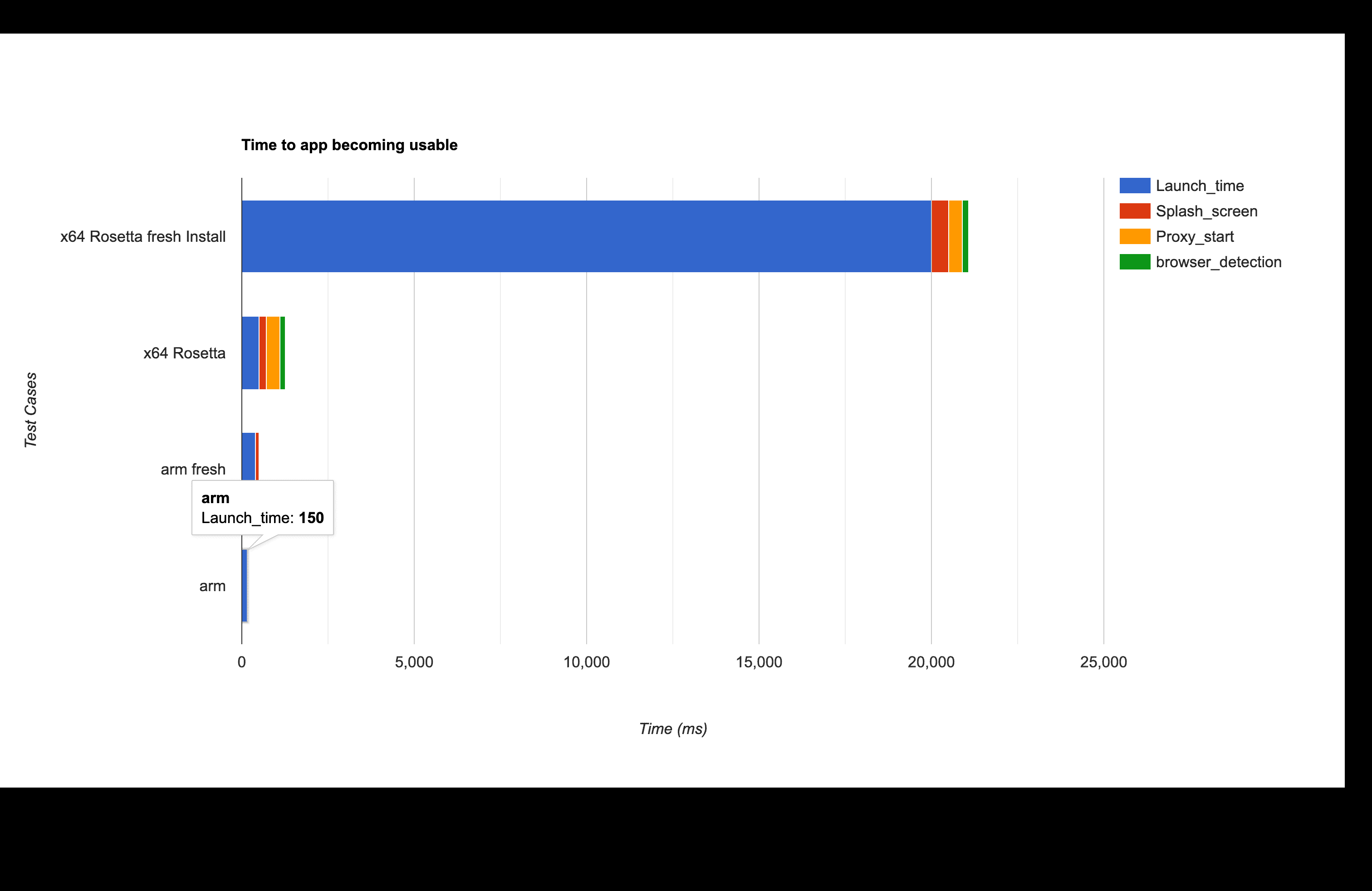The image size is (1372, 891).
Task: Click green segment of x64 Rosetta fresh Install
Action: (965, 236)
